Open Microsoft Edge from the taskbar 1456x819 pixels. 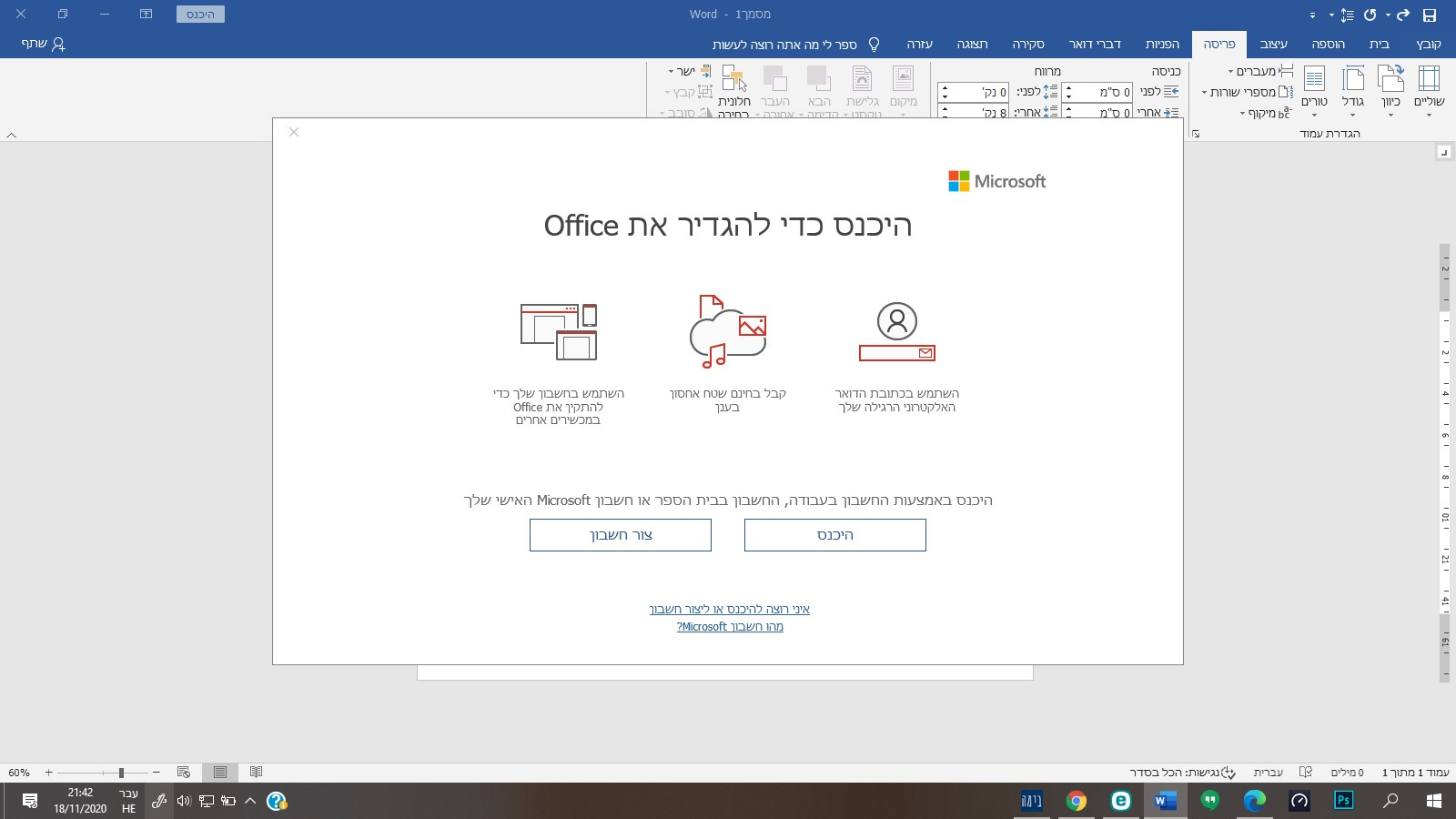point(1255,801)
